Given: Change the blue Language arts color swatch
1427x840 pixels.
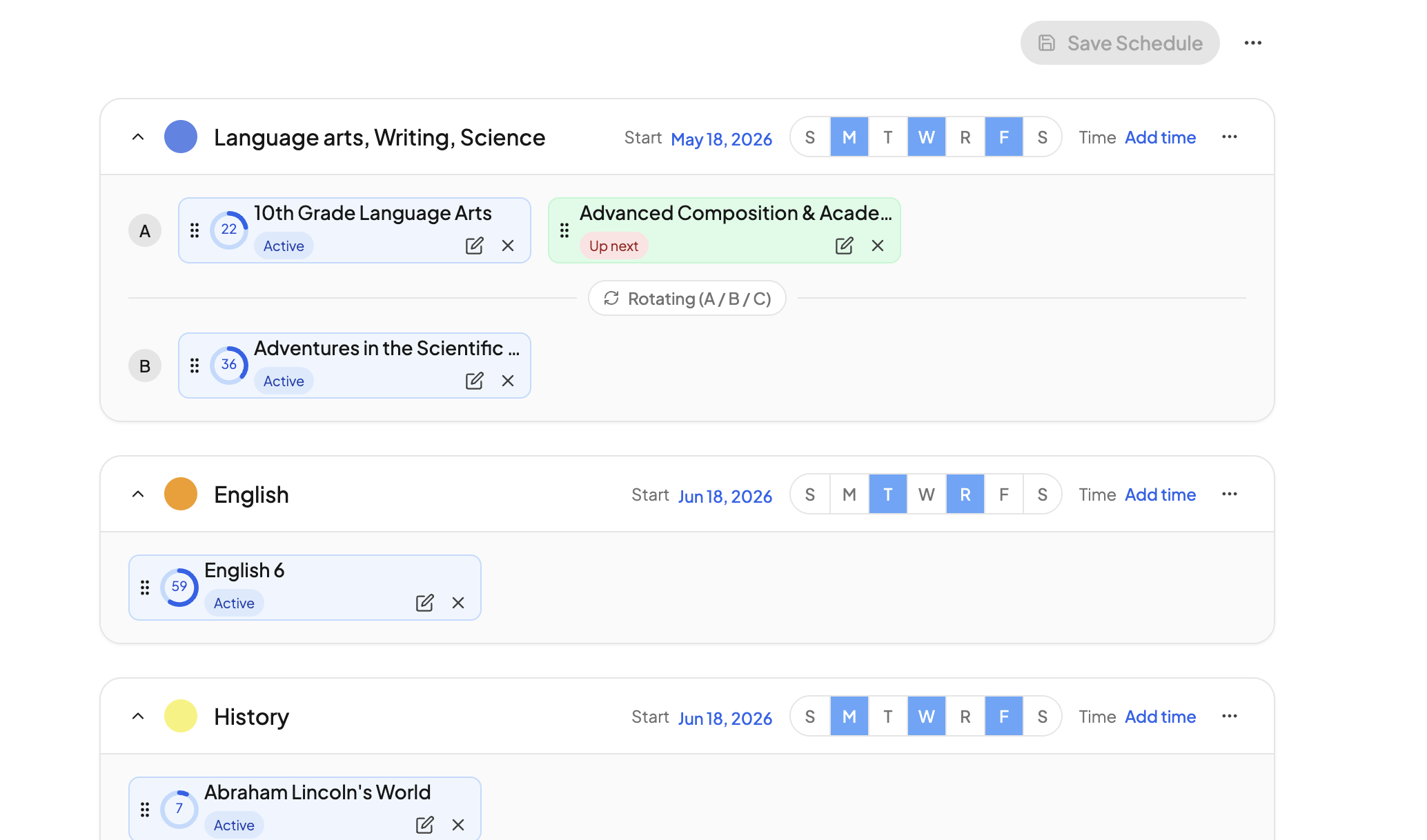Looking at the screenshot, I should point(181,137).
